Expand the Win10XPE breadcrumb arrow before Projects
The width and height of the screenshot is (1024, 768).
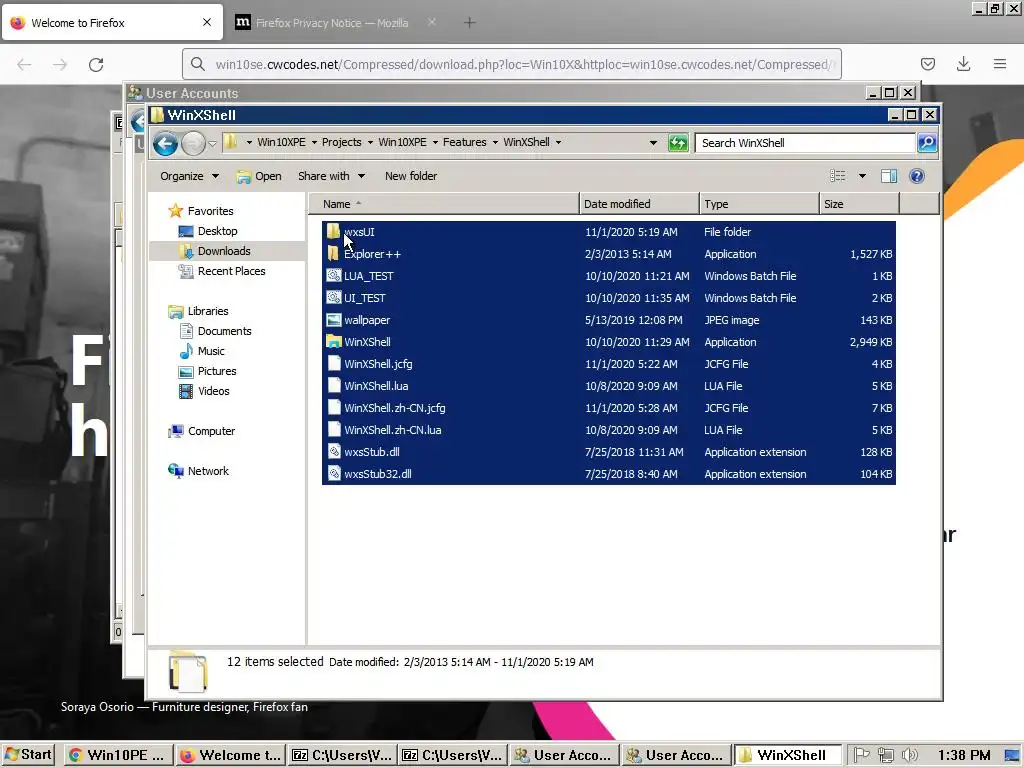pos(315,142)
